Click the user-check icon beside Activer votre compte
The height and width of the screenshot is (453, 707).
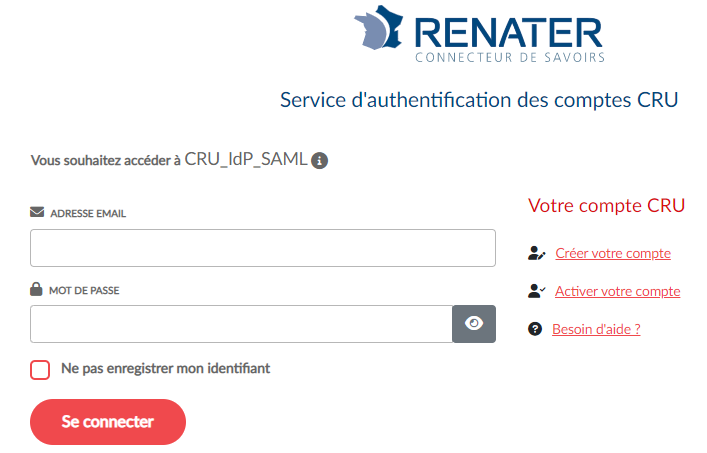536,291
